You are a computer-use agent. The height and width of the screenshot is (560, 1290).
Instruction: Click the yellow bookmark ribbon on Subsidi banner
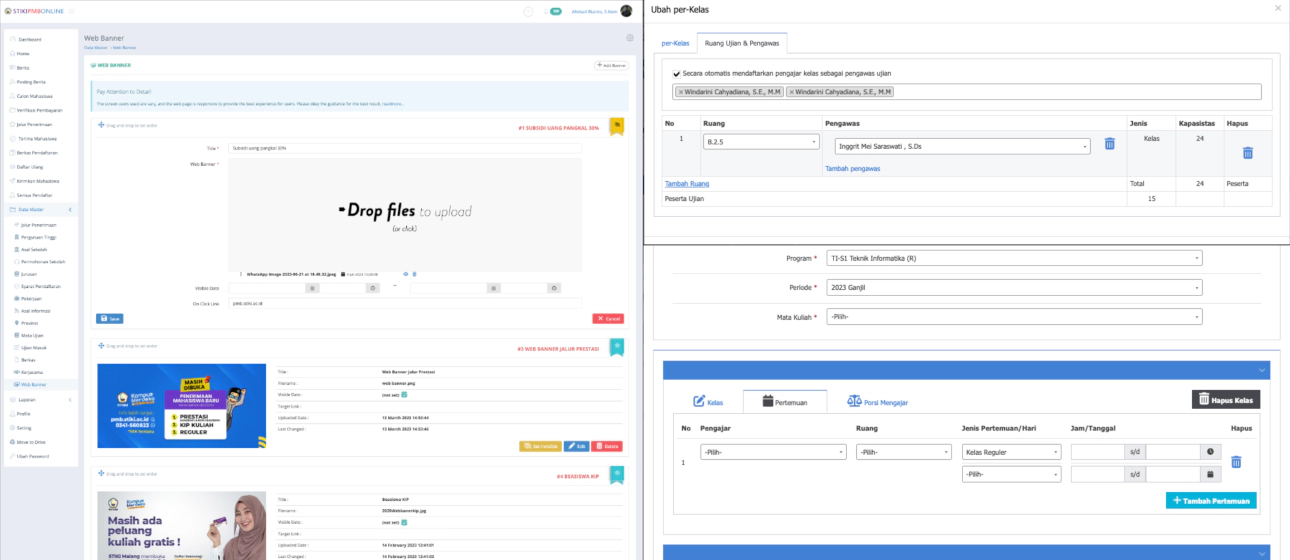click(617, 127)
